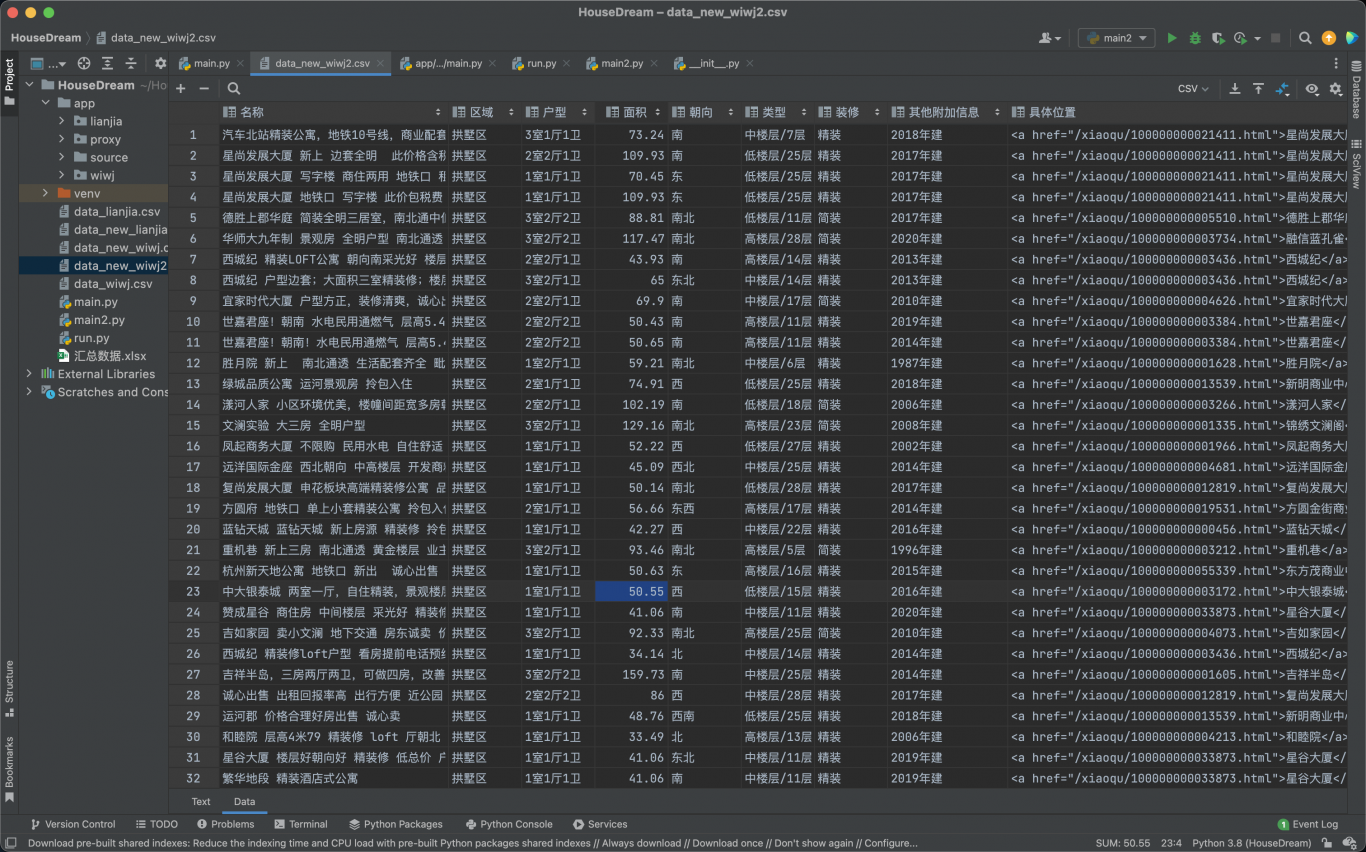Click the blue transpose arrows icon

(x=1283, y=89)
